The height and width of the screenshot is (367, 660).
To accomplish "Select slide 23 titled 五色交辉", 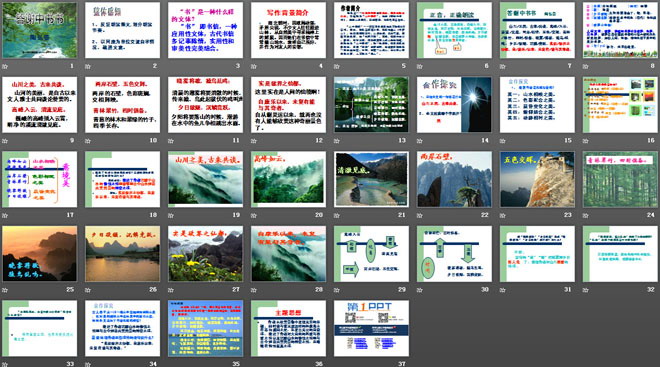I will coord(537,179).
